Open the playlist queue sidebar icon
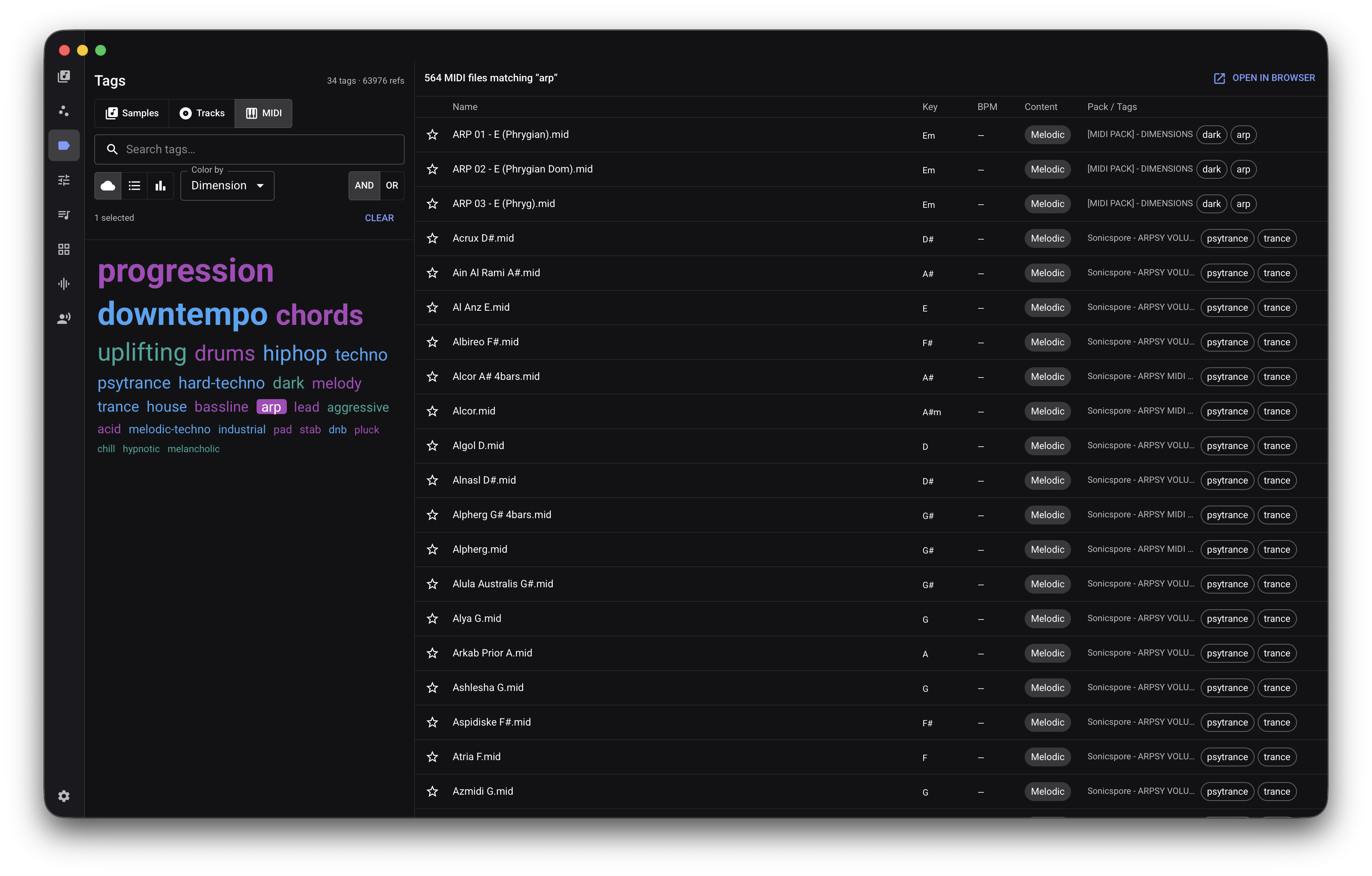The image size is (1372, 876). pos(64,215)
